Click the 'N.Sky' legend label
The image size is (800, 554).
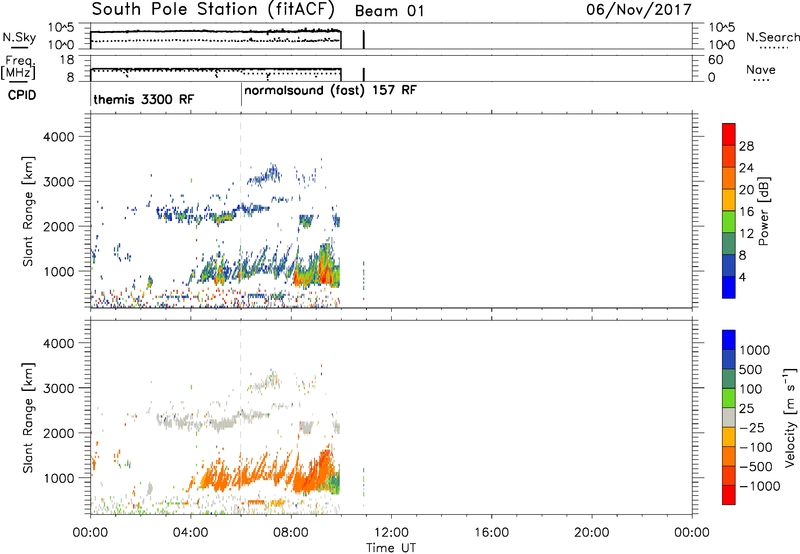click(19, 37)
